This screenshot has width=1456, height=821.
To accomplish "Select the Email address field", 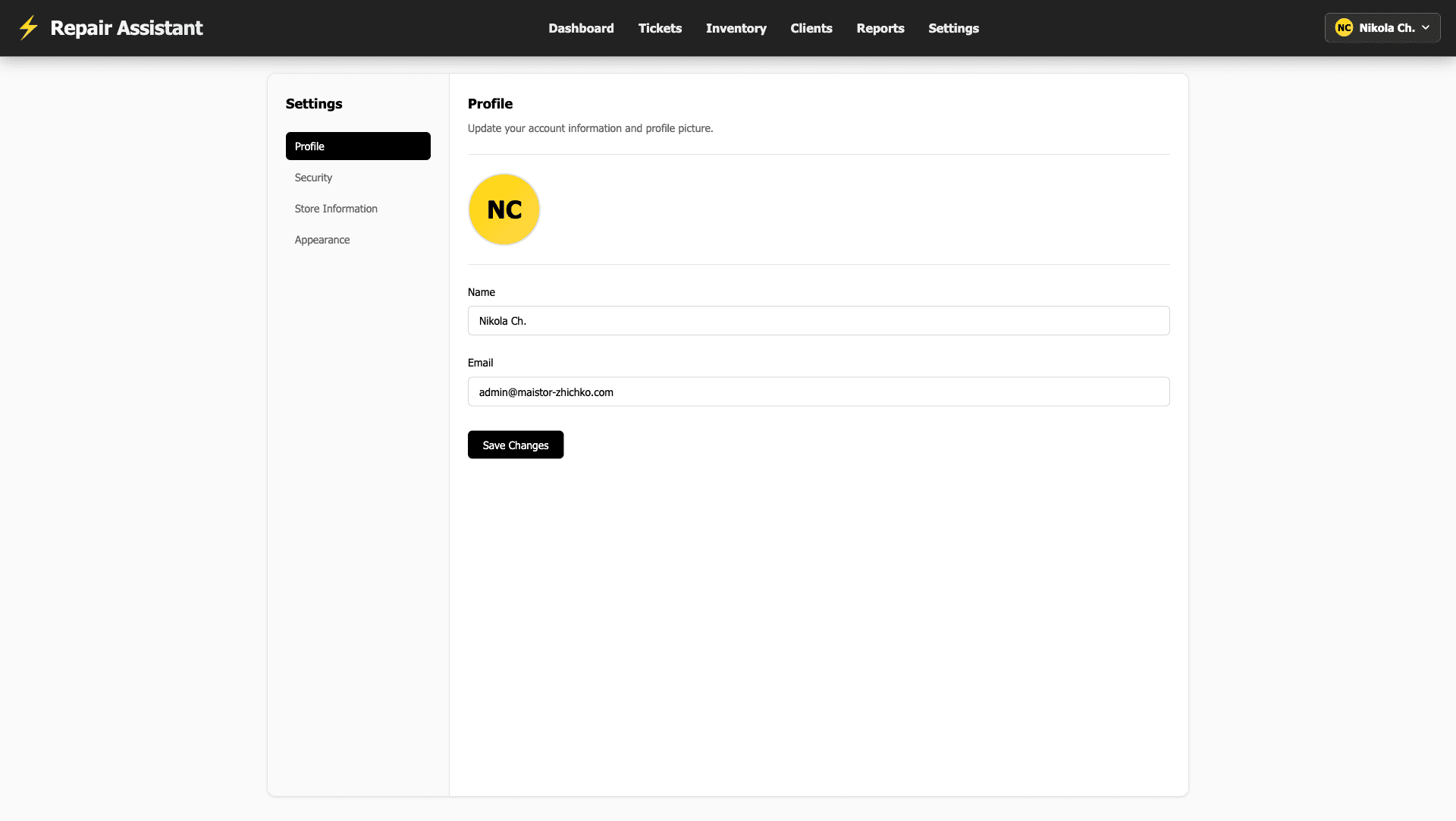I will (818, 392).
